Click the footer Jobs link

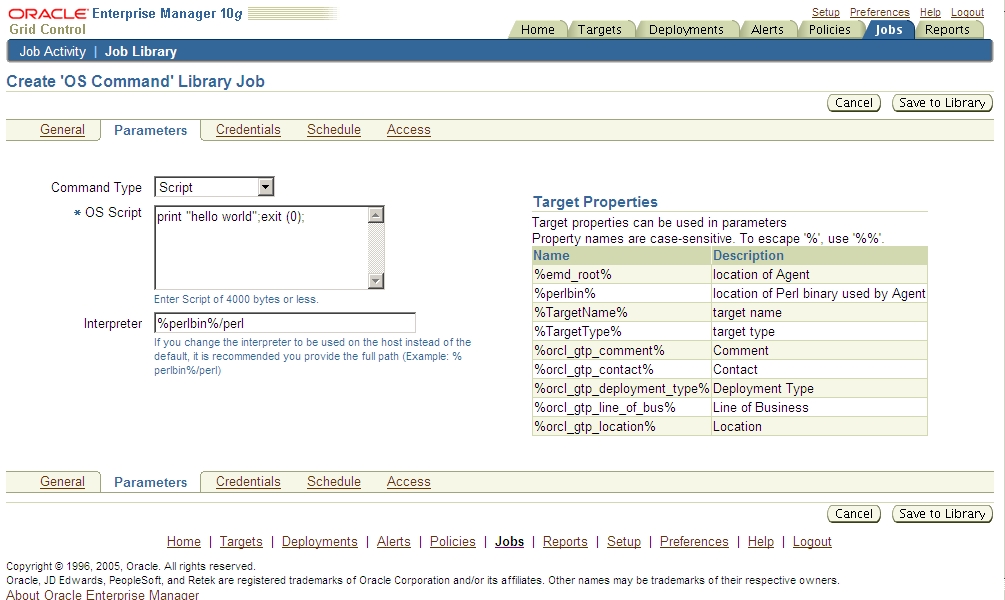(510, 542)
